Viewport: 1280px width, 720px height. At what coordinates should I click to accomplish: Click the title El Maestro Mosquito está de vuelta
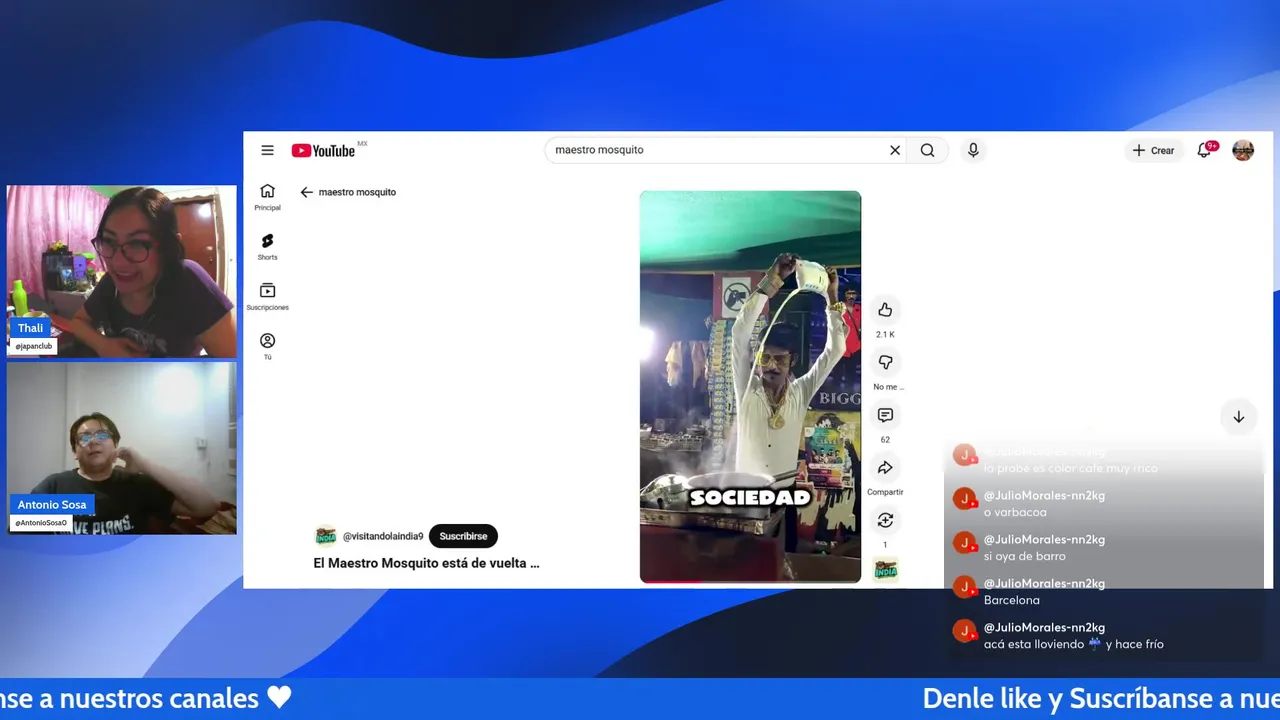427,563
